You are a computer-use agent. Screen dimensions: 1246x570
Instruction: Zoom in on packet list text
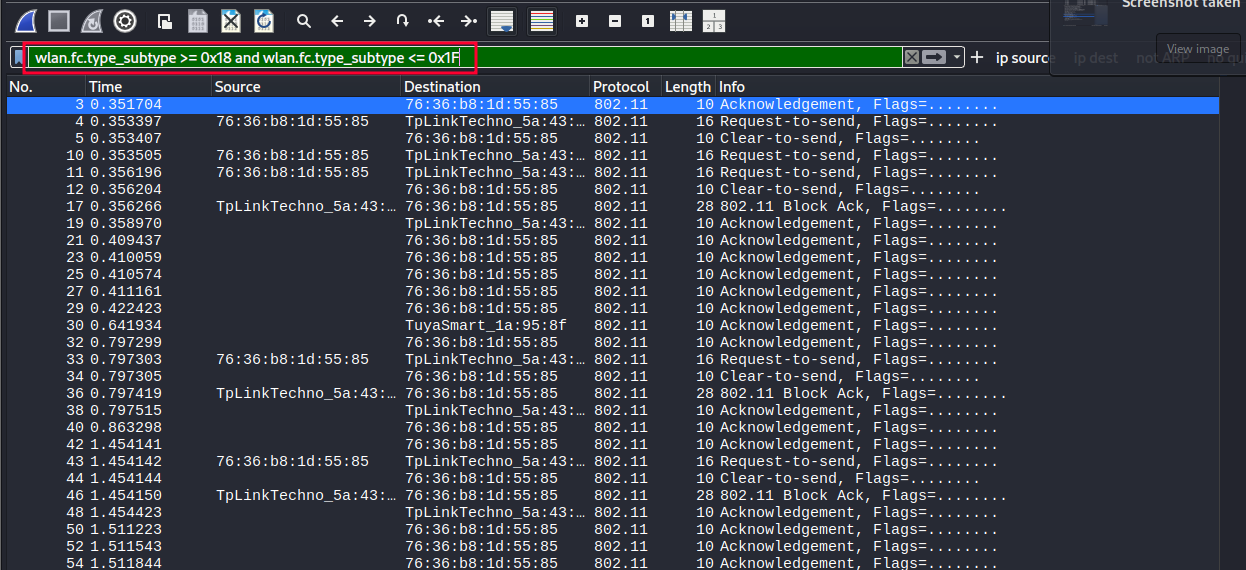tap(582, 21)
